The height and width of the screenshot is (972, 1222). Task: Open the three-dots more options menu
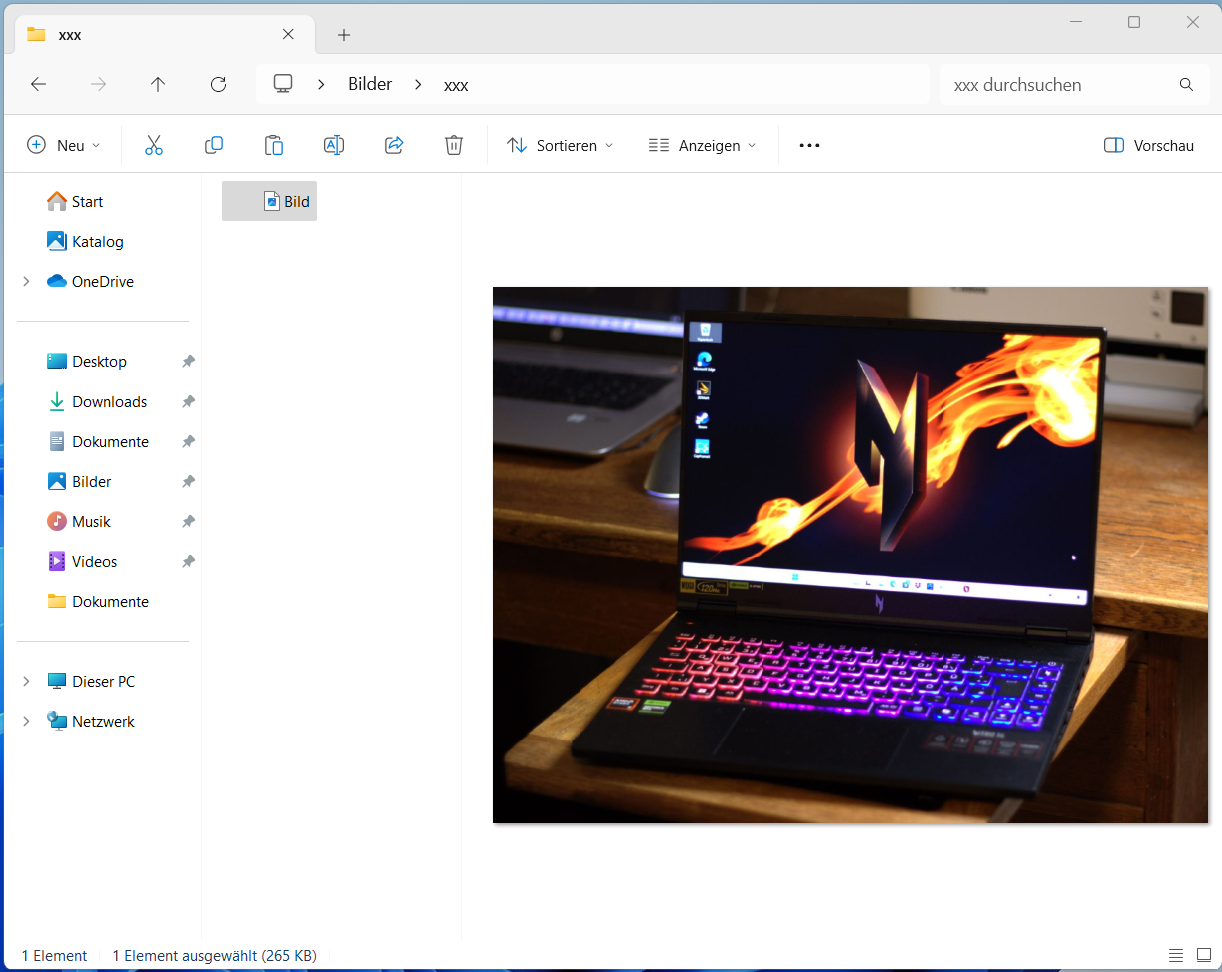tap(809, 145)
